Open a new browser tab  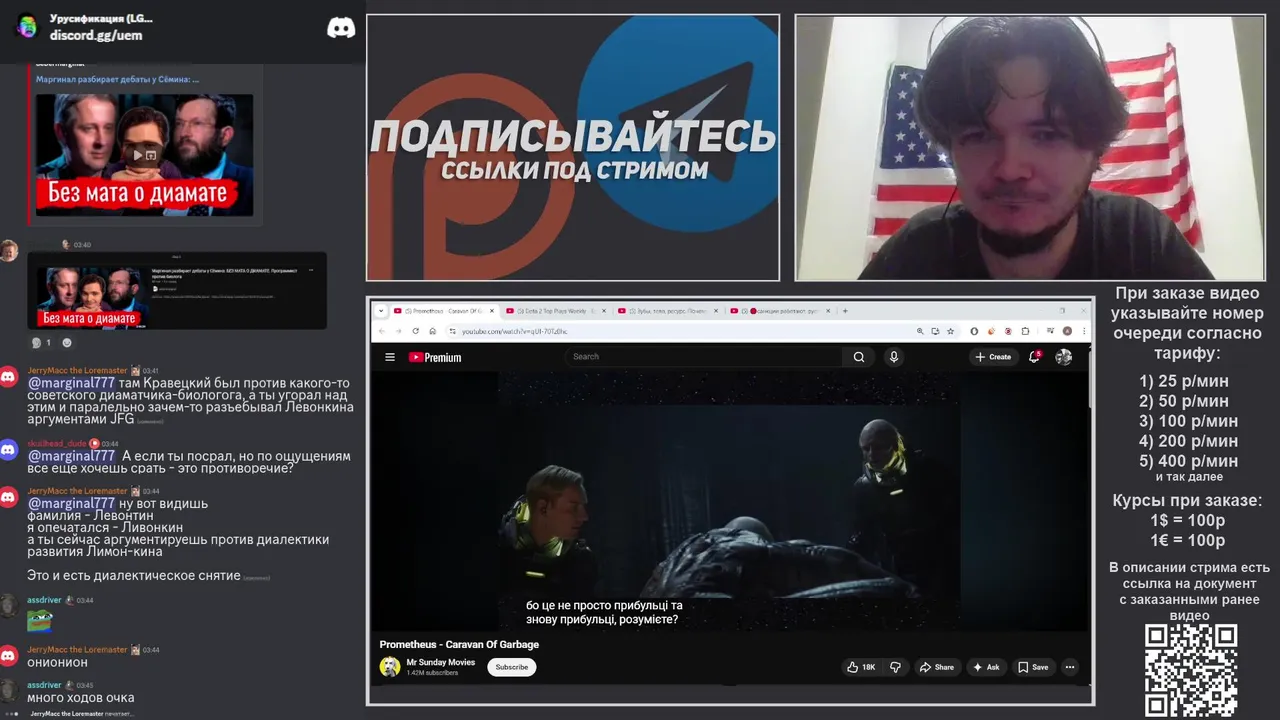pyautogui.click(x=845, y=311)
